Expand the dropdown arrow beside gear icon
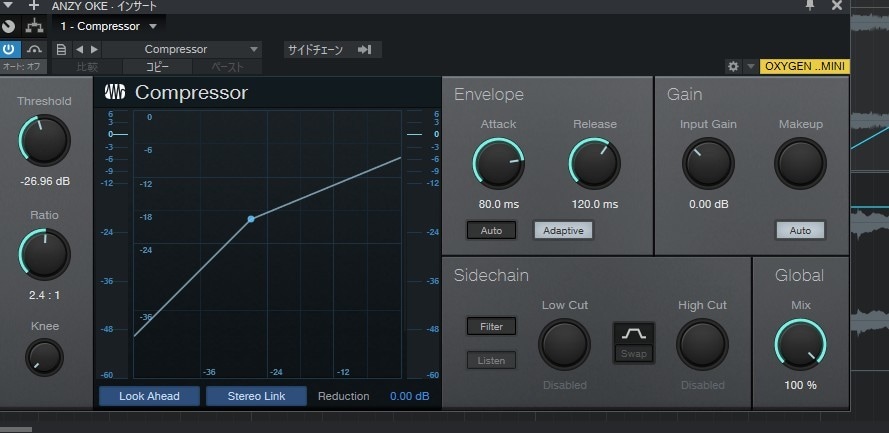Viewport: 889px width, 433px height. (750, 66)
